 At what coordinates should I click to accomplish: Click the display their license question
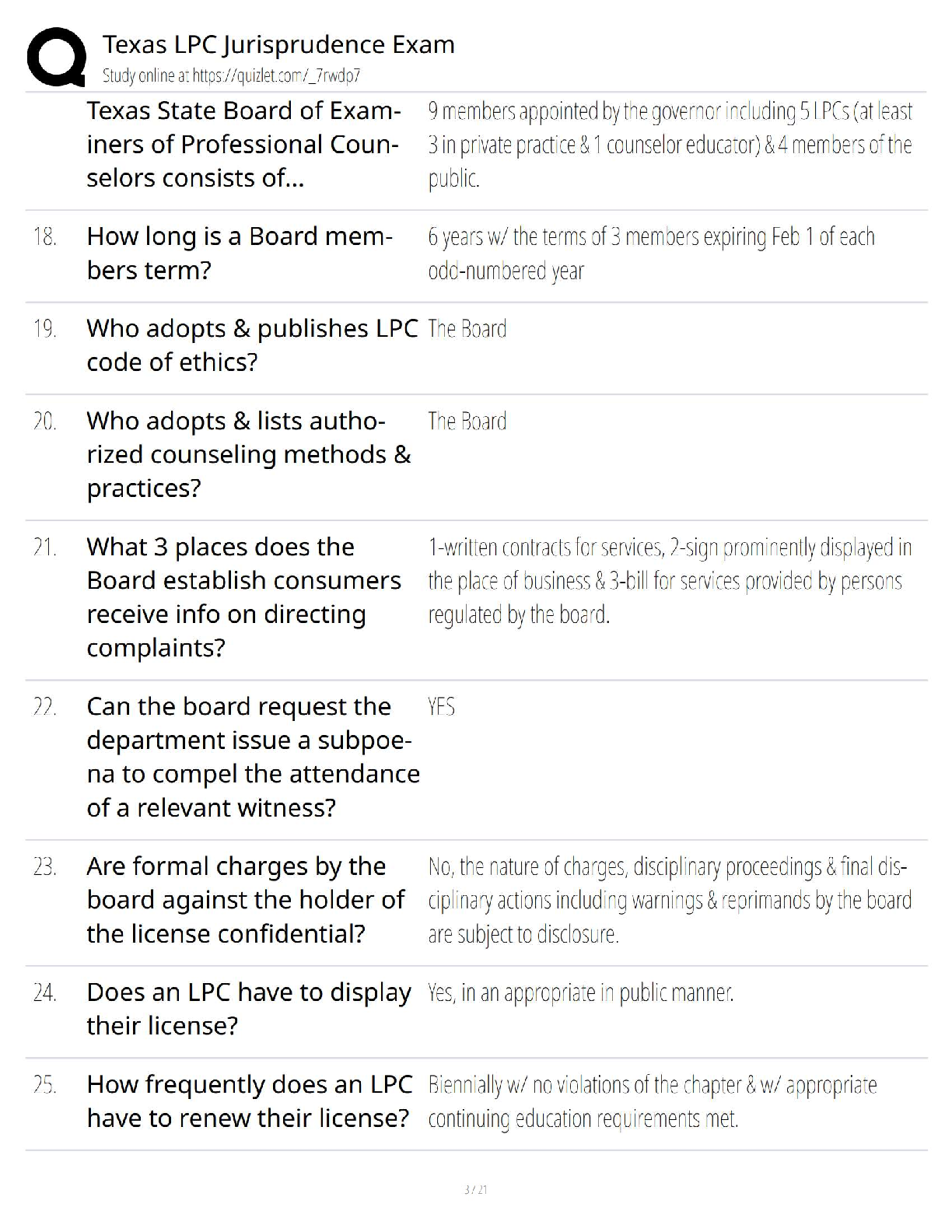(249, 1009)
